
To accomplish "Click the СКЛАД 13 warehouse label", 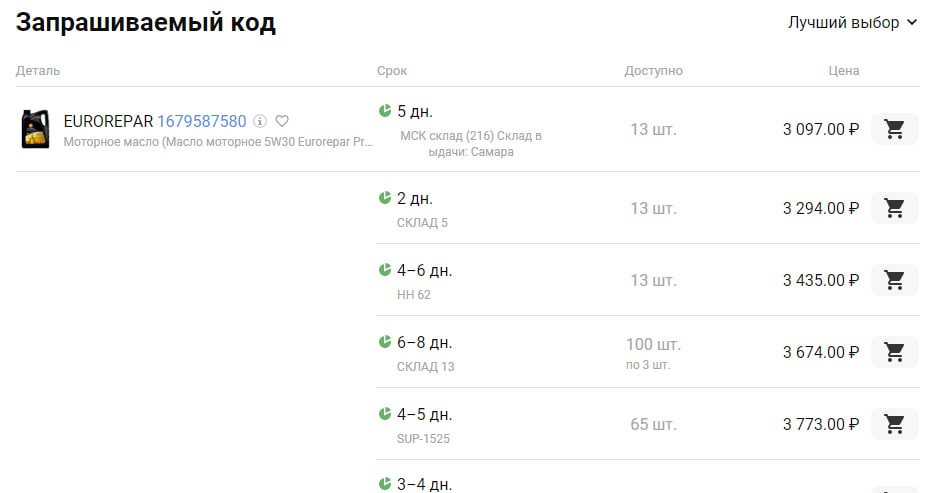I will click(425, 366).
